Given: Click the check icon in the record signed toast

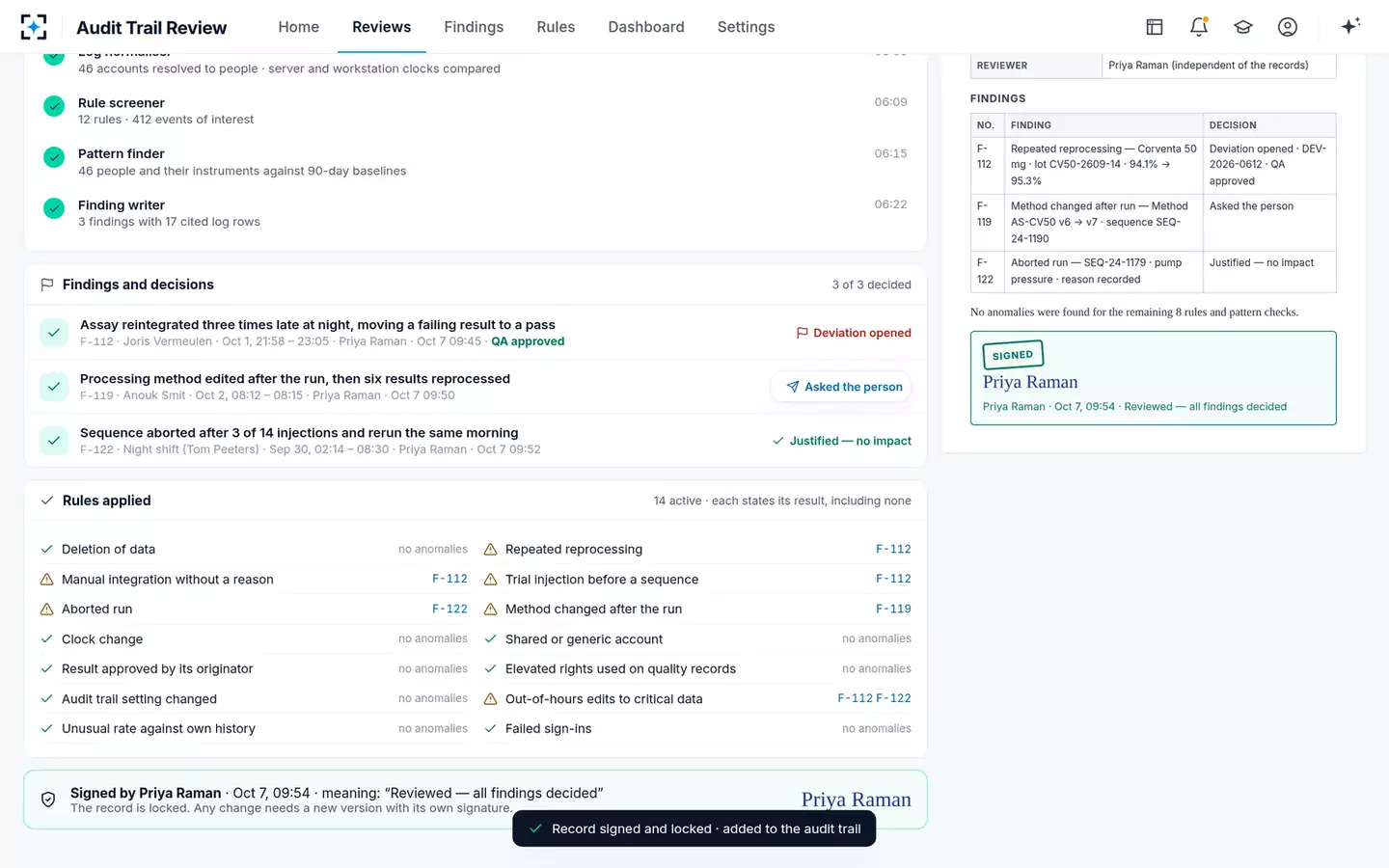Looking at the screenshot, I should (535, 828).
